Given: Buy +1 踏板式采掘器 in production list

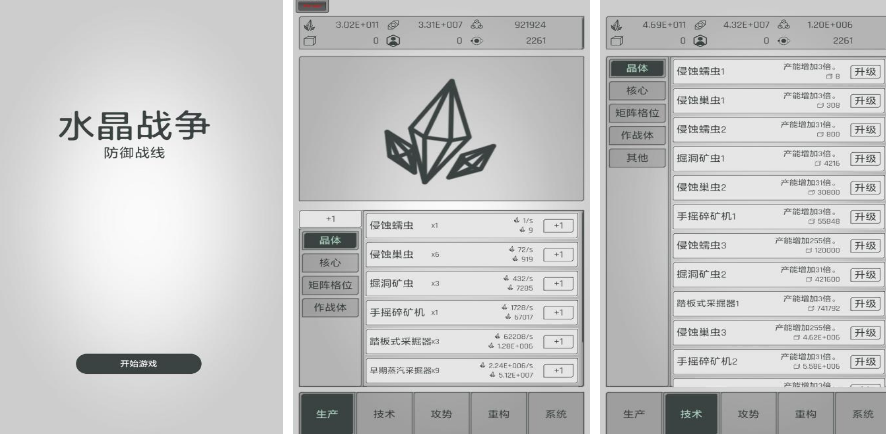Looking at the screenshot, I should (x=558, y=342).
